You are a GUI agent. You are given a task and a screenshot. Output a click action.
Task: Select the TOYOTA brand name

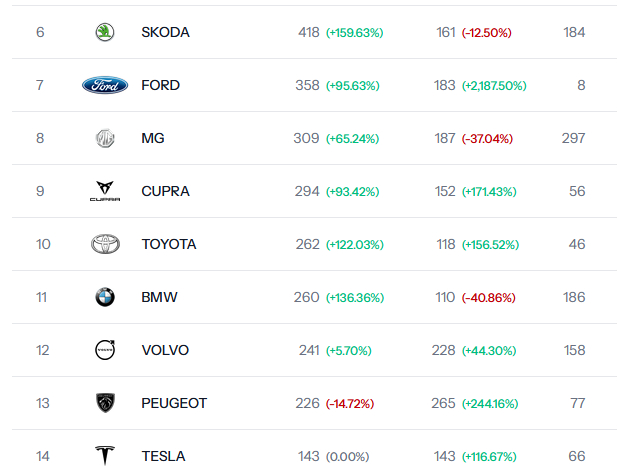[x=168, y=244]
